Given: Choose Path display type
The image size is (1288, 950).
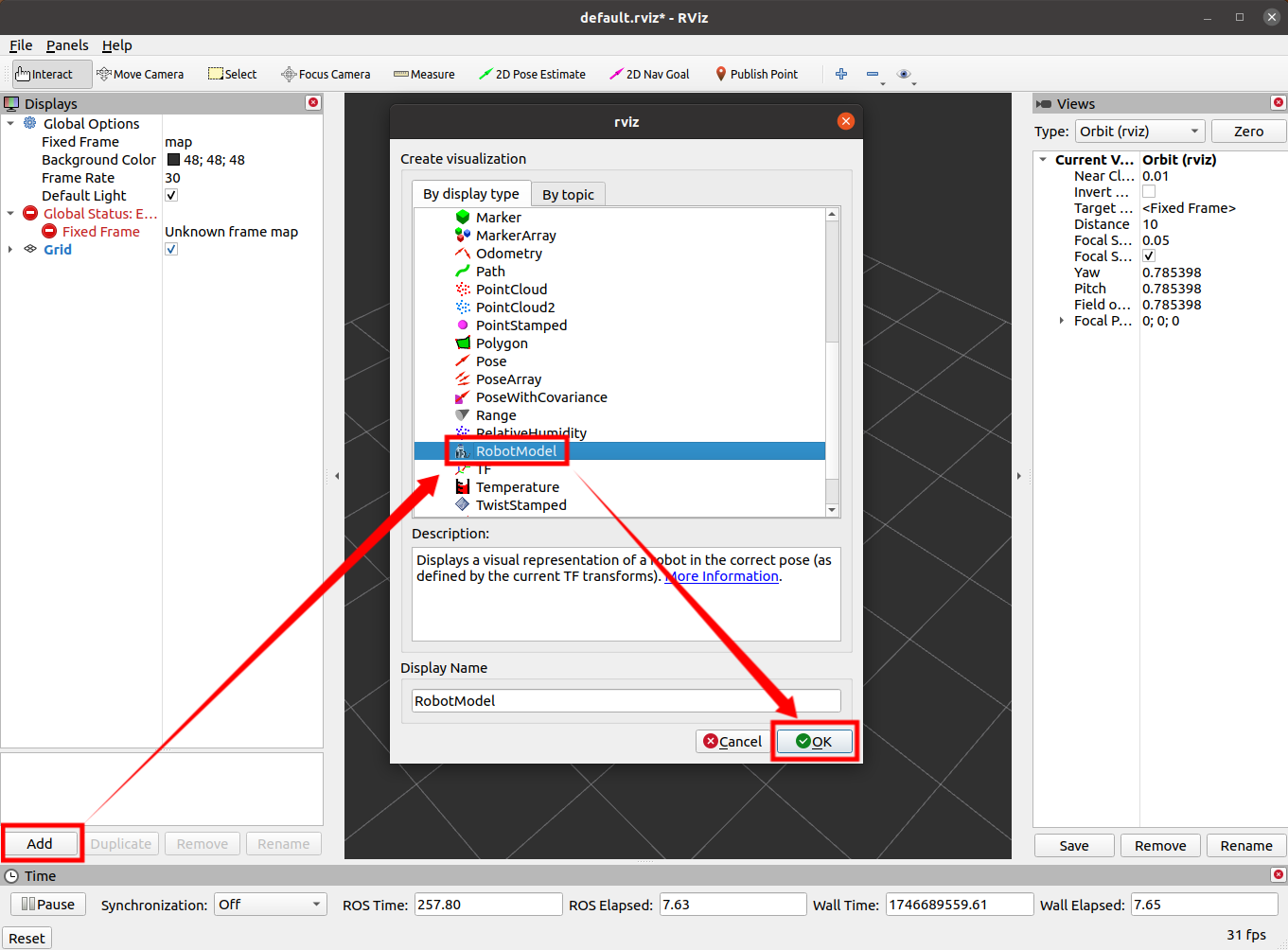Looking at the screenshot, I should 490,272.
